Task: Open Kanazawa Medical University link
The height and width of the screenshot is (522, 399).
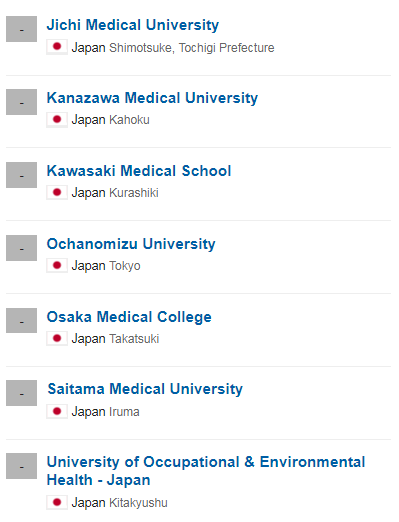Action: [152, 98]
